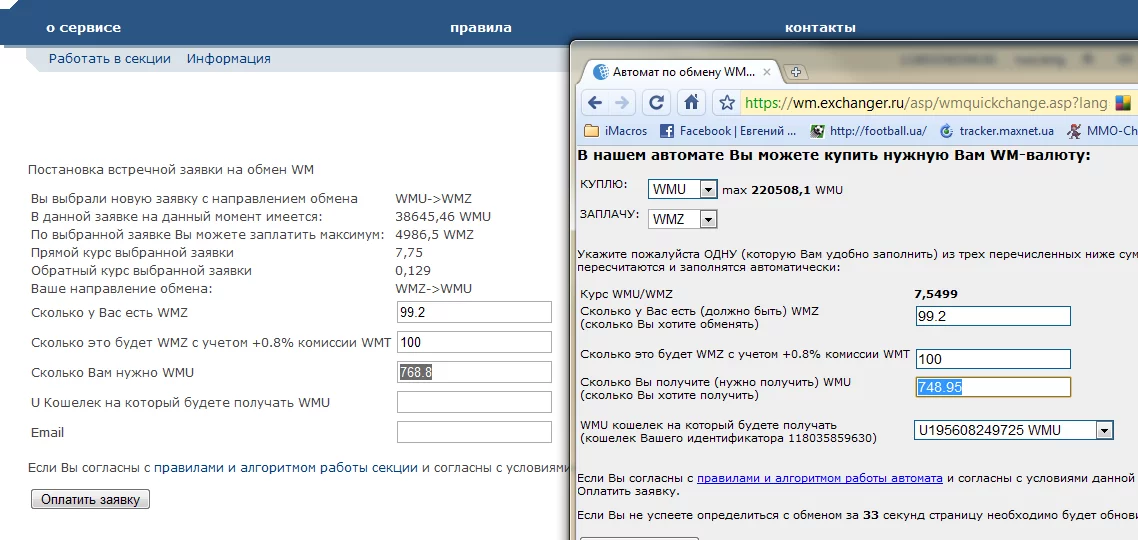
Task: Click the browser forward arrow
Action: 623,103
